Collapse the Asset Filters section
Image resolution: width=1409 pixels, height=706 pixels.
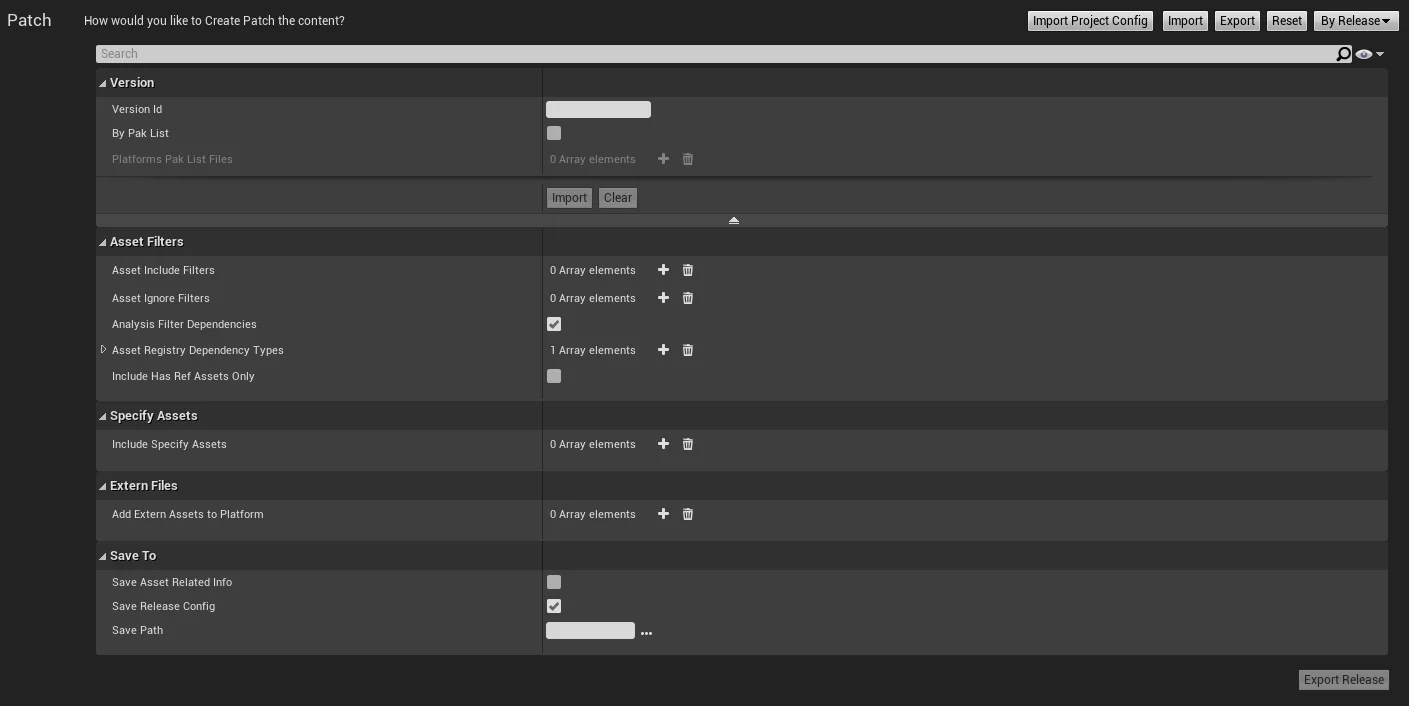pyautogui.click(x=103, y=242)
